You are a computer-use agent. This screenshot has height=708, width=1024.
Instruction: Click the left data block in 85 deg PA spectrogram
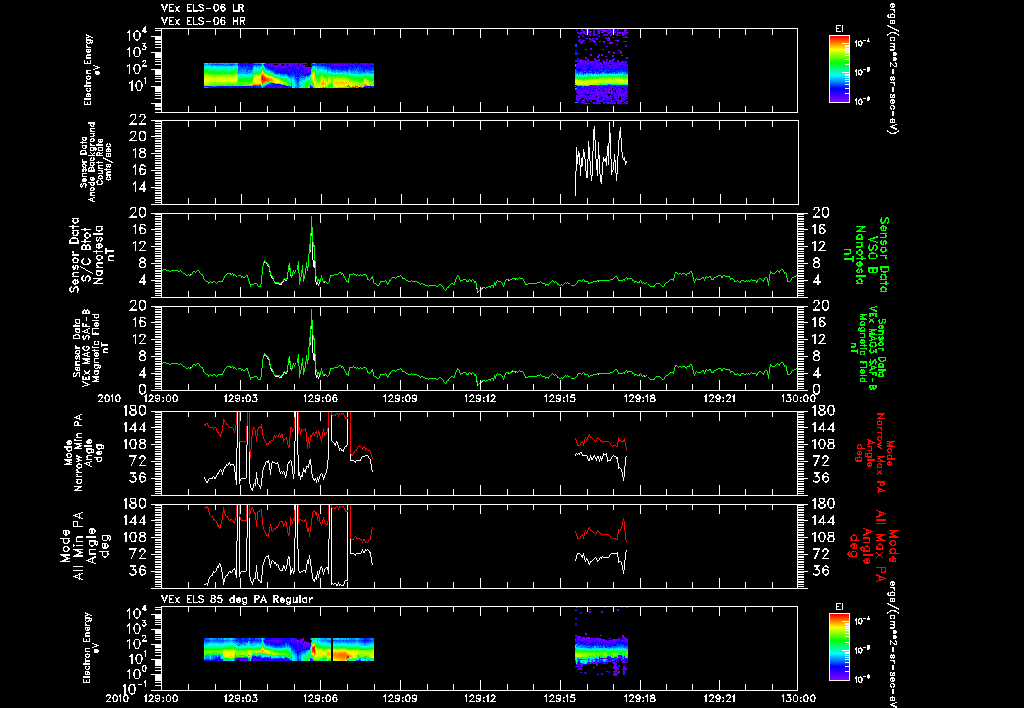(289, 649)
